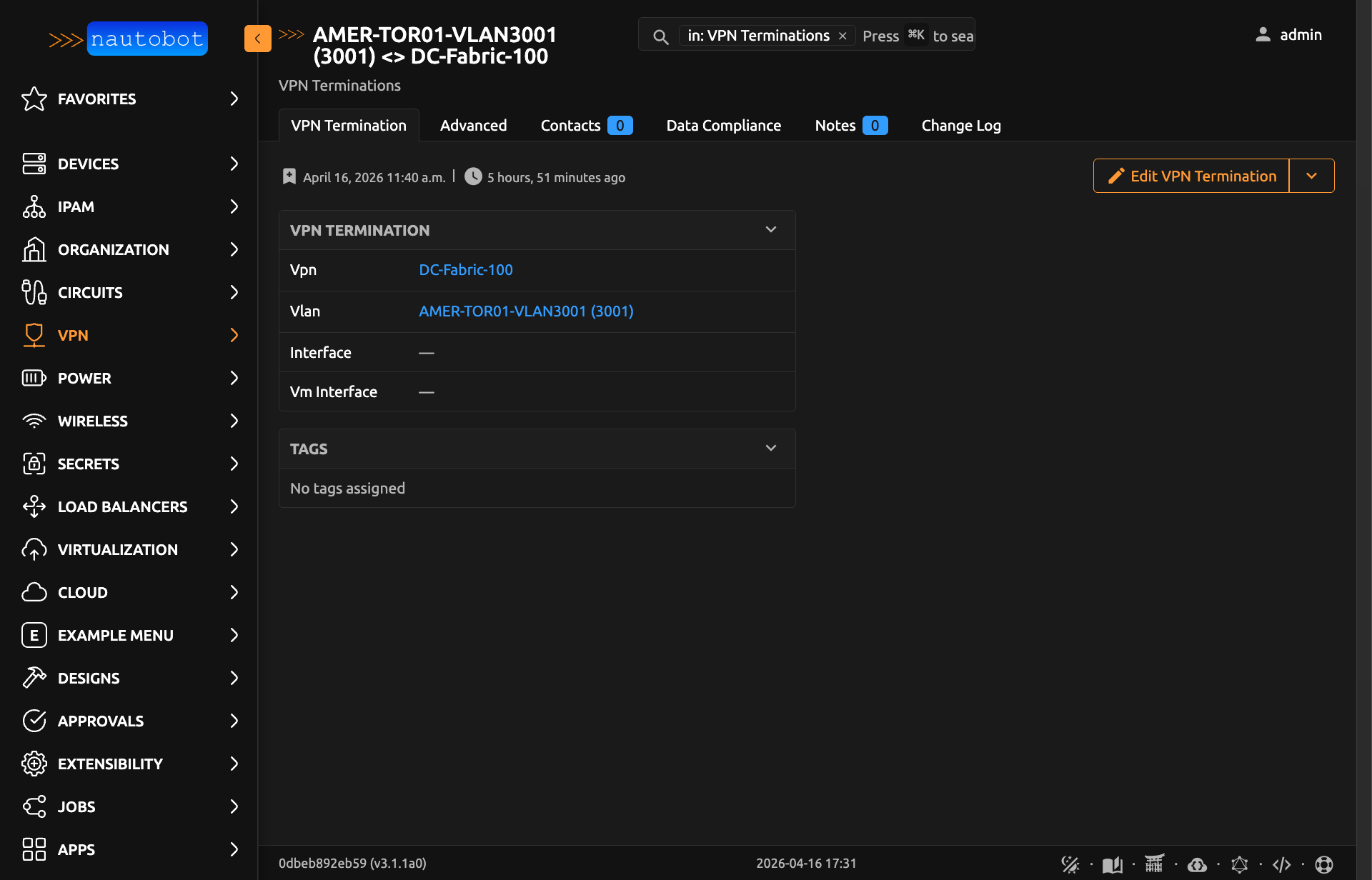Collapse the sidebar with the orange arrow button
Image resolution: width=1372 pixels, height=880 pixels.
point(257,39)
